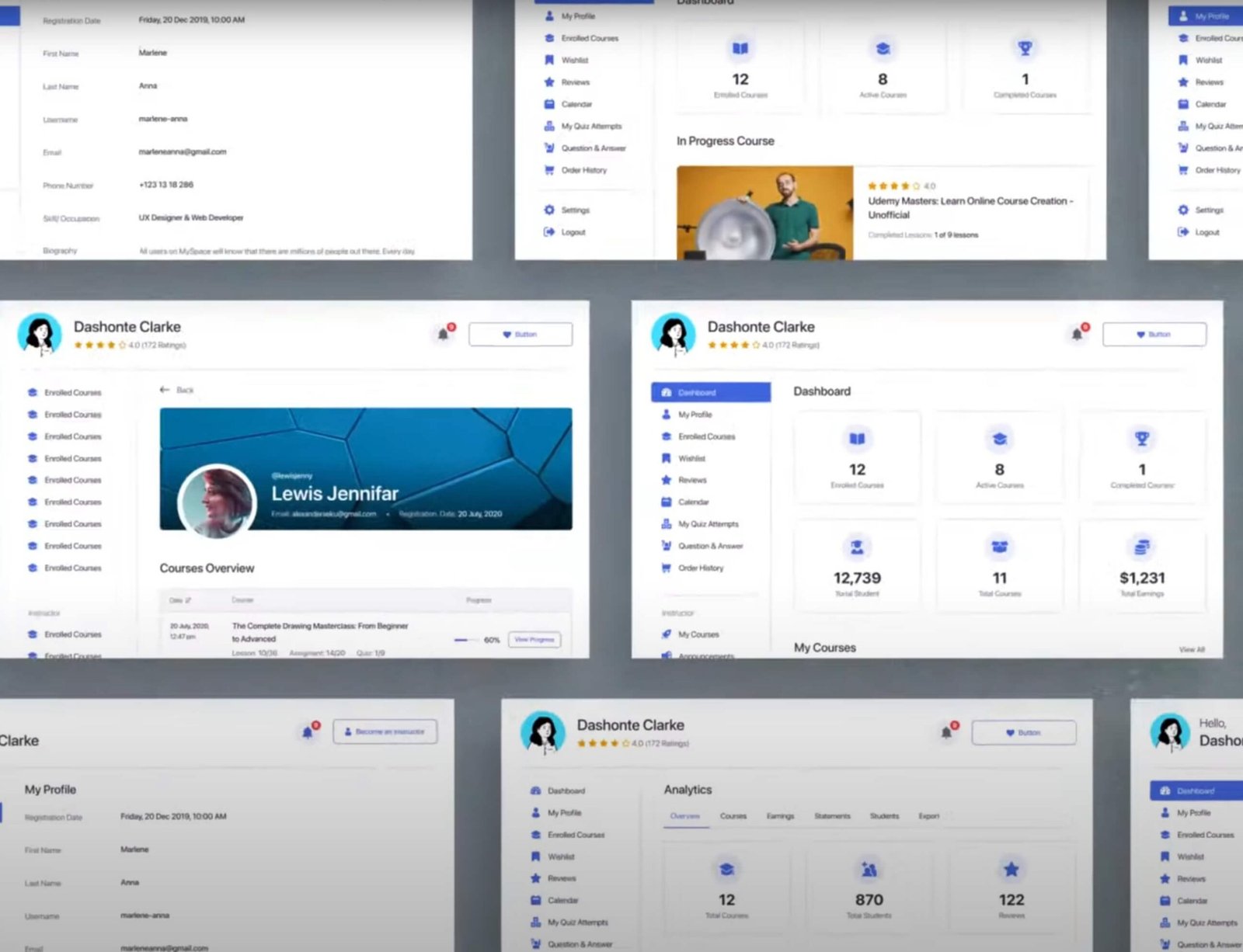Click the students icon above 870 Total Students
The width and height of the screenshot is (1243, 952).
click(869, 870)
